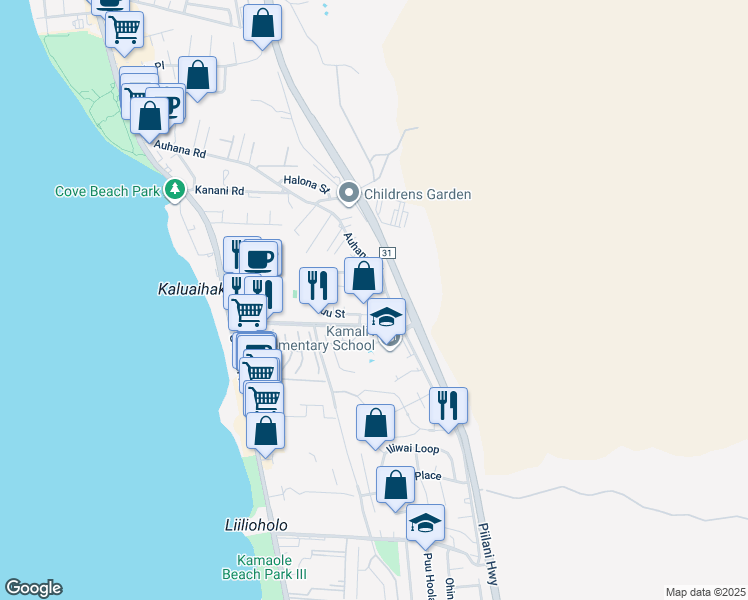The height and width of the screenshot is (600, 748).
Task: Click the Piilani Hwy road label
Action: (x=488, y=554)
